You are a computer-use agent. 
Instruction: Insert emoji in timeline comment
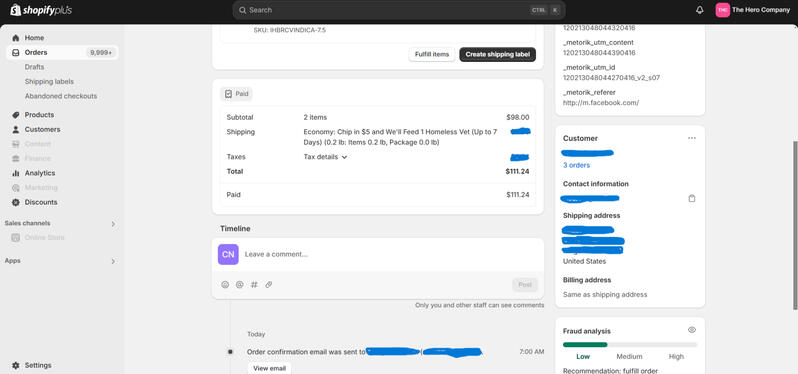(x=225, y=285)
